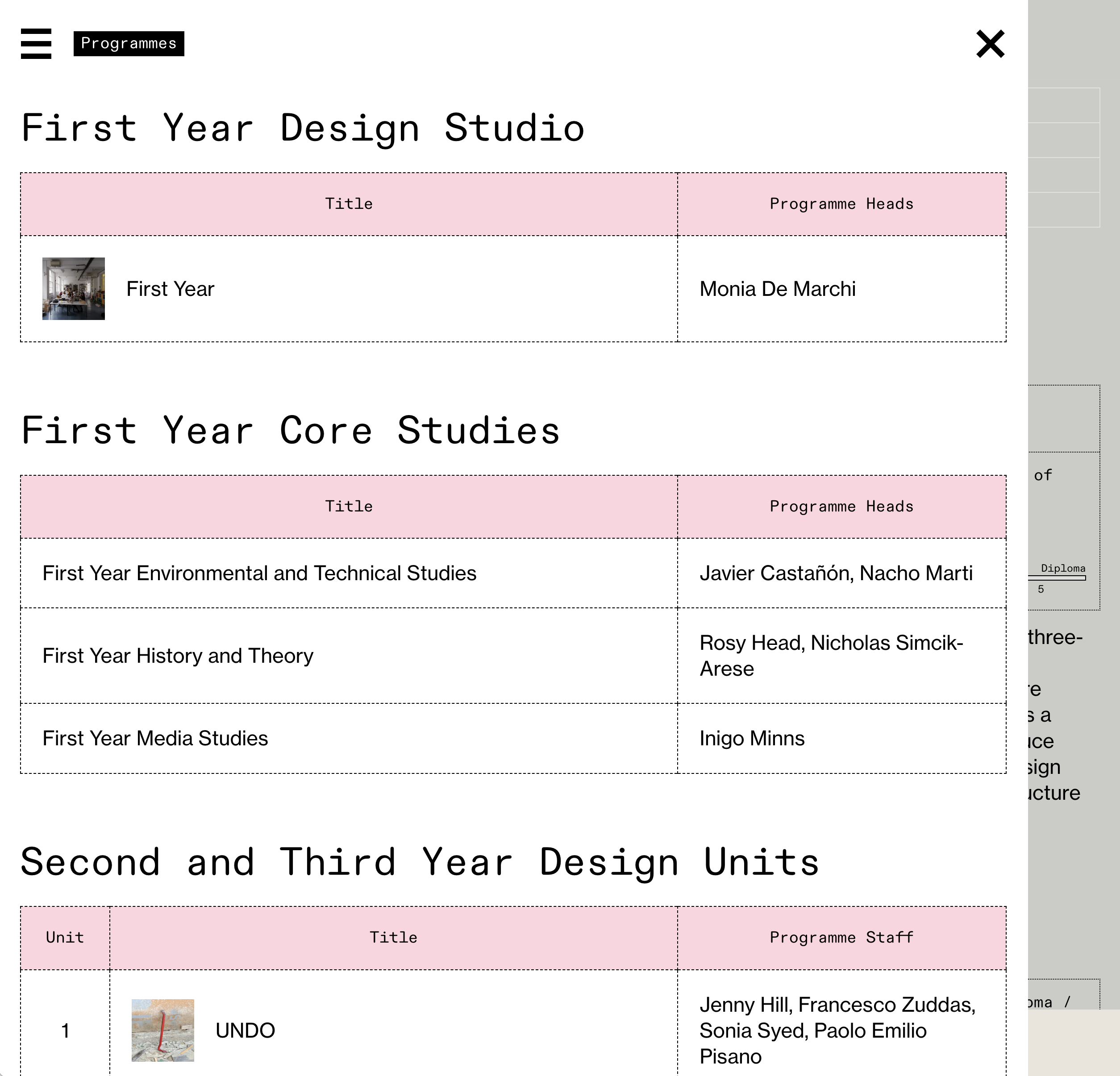Open the UNDO unit title
Screen dimensions: 1120x1076
click(245, 1031)
